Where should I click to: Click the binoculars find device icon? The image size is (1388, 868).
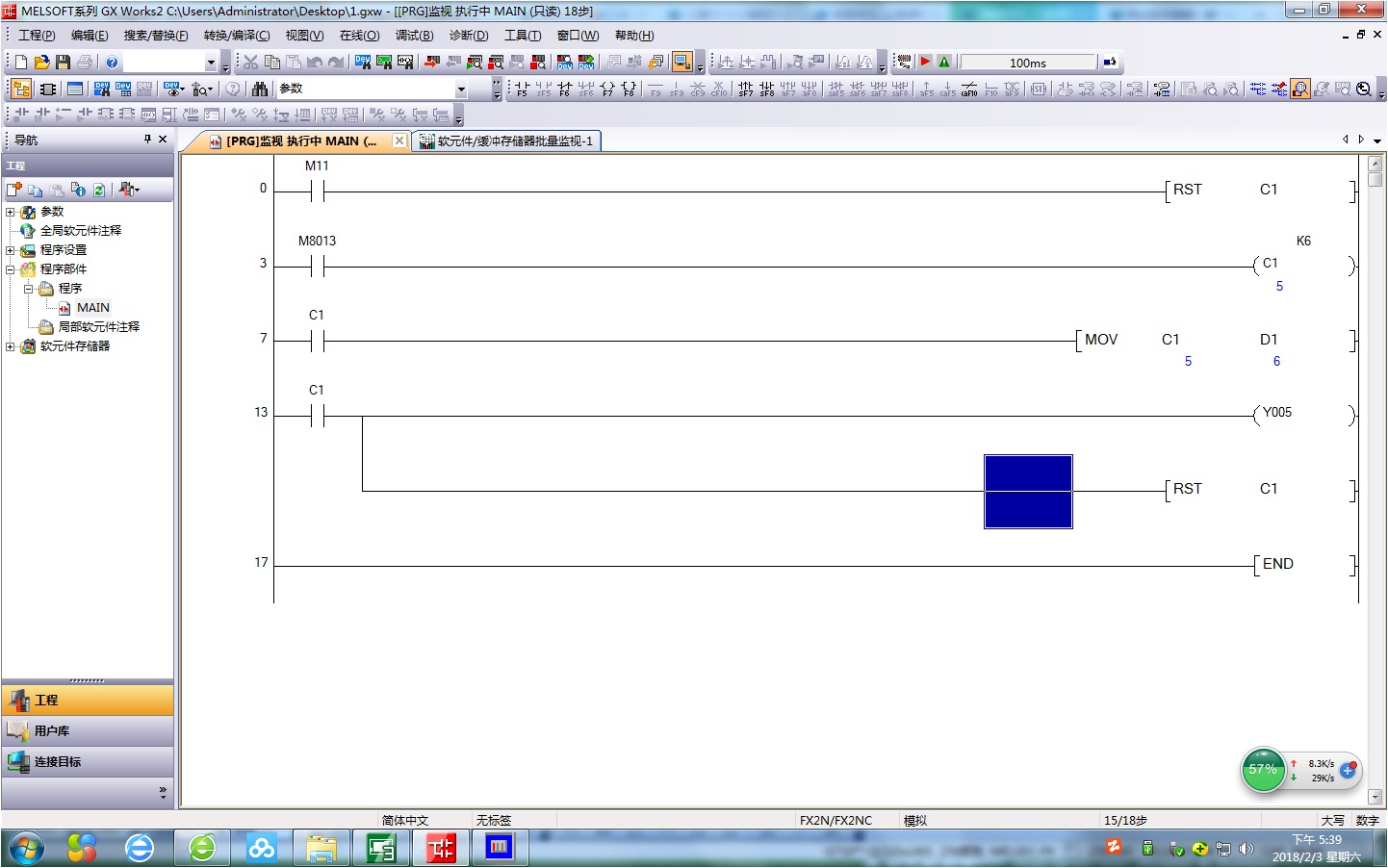tap(260, 89)
